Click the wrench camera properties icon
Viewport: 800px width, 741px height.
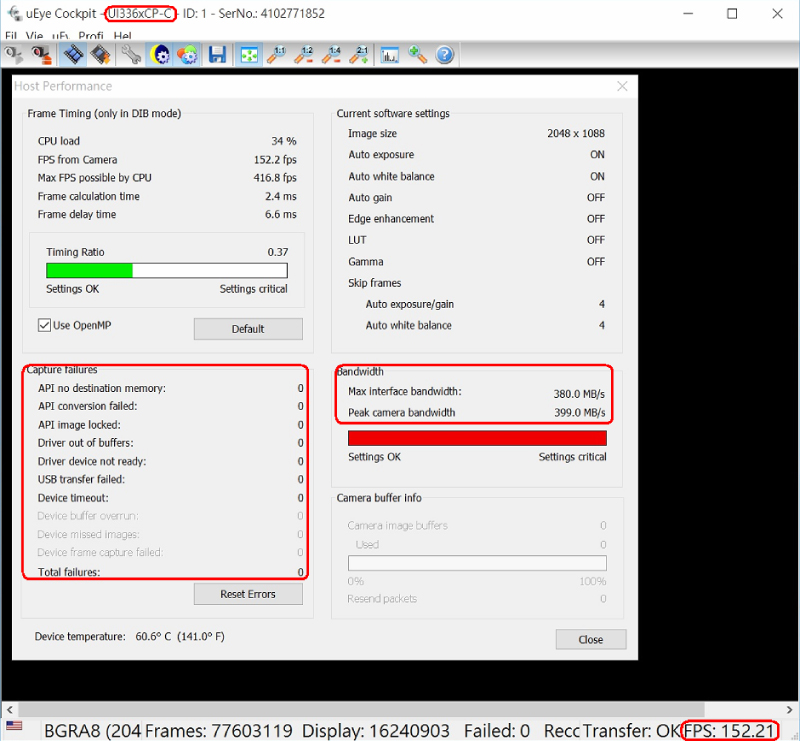pyautogui.click(x=132, y=55)
